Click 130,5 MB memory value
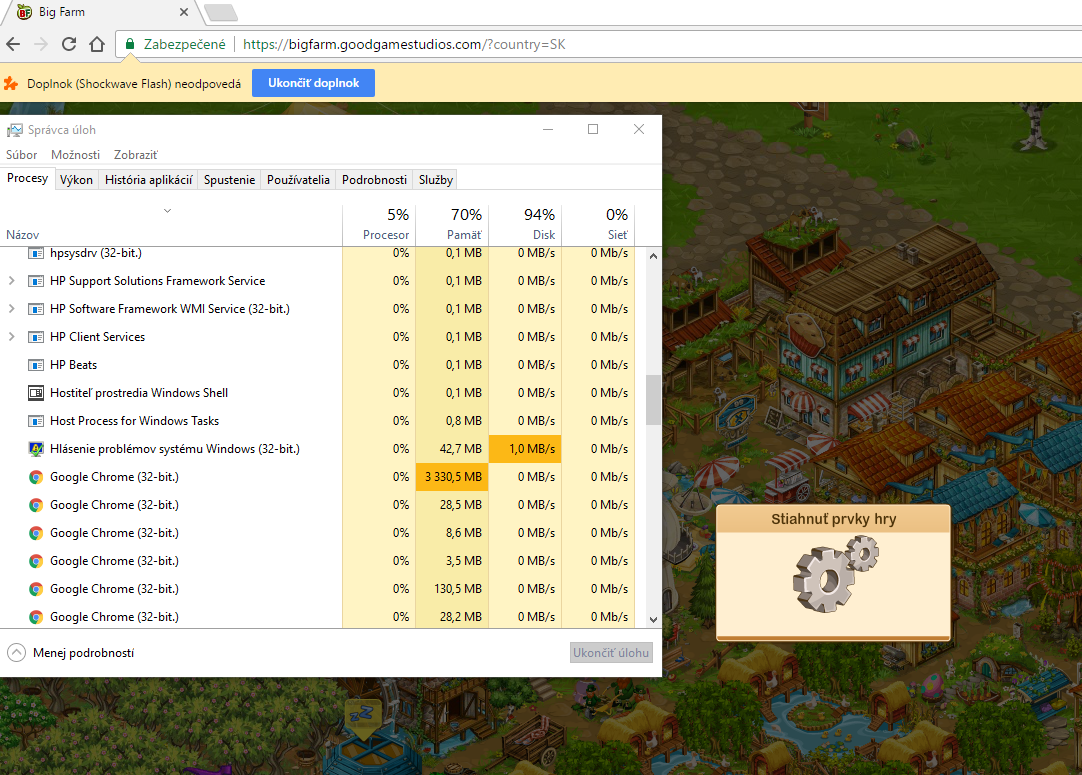This screenshot has height=775, width=1082. pos(460,589)
